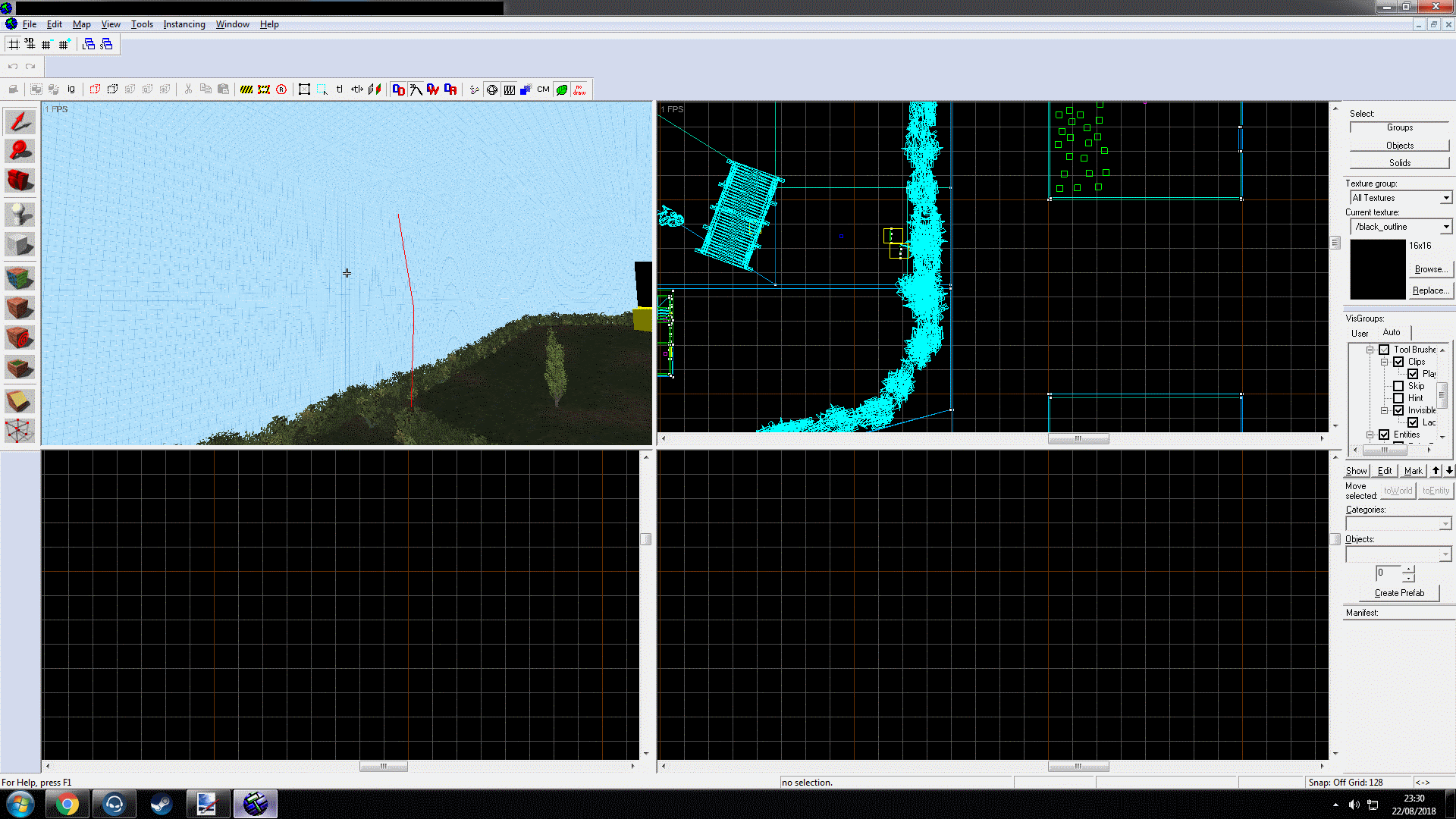This screenshot has width=1456, height=819.
Task: Toggle the green leaf toolbar icon
Action: [x=562, y=89]
